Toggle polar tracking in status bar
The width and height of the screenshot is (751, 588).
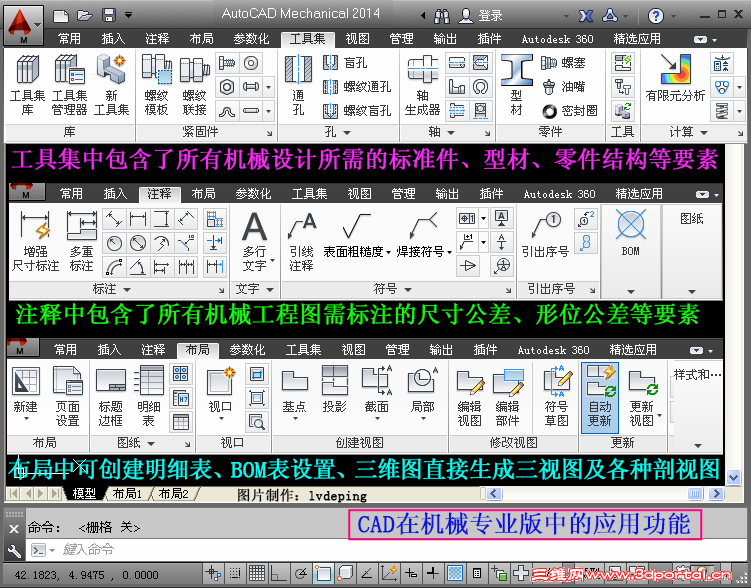pyautogui.click(x=301, y=573)
